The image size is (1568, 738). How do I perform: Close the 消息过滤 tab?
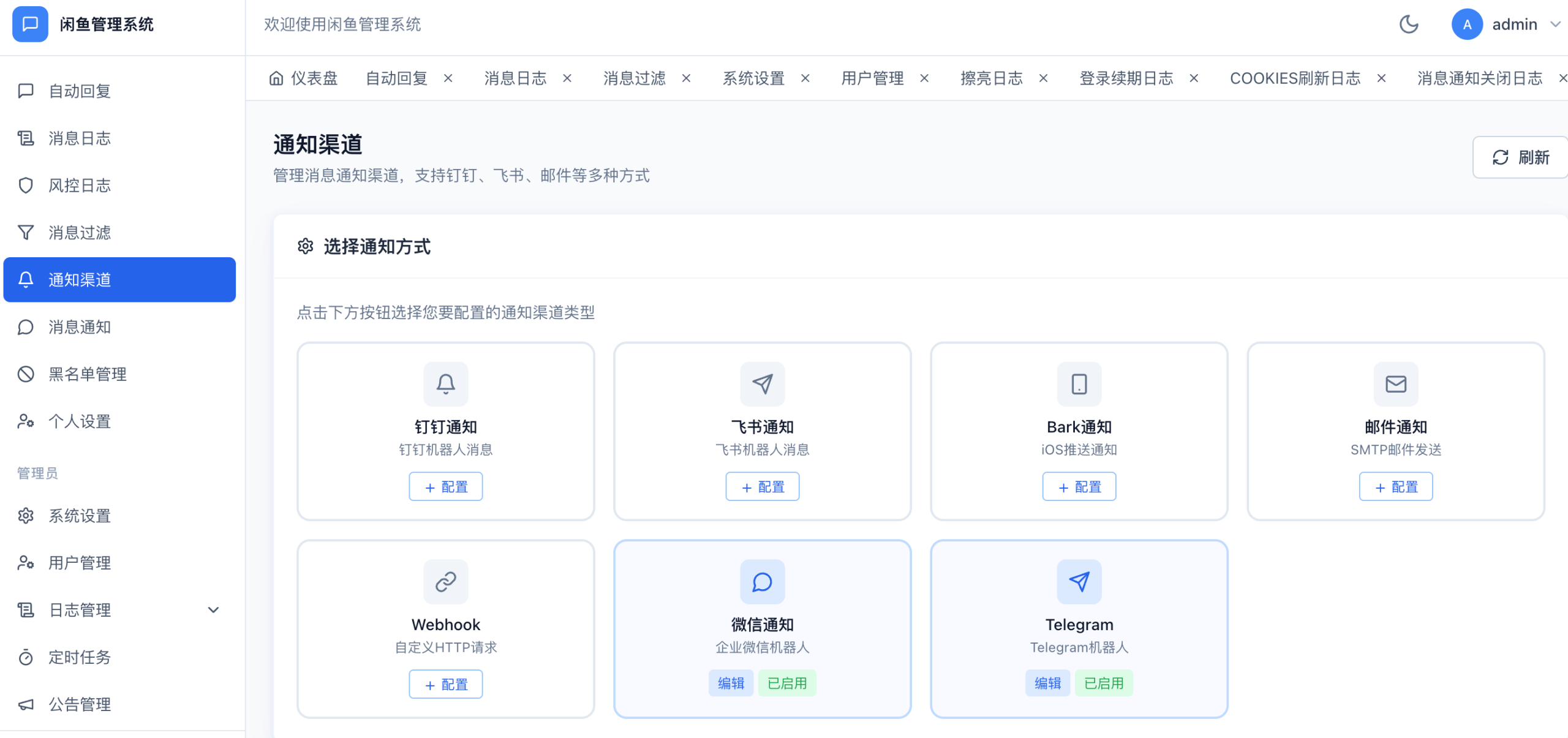click(687, 78)
